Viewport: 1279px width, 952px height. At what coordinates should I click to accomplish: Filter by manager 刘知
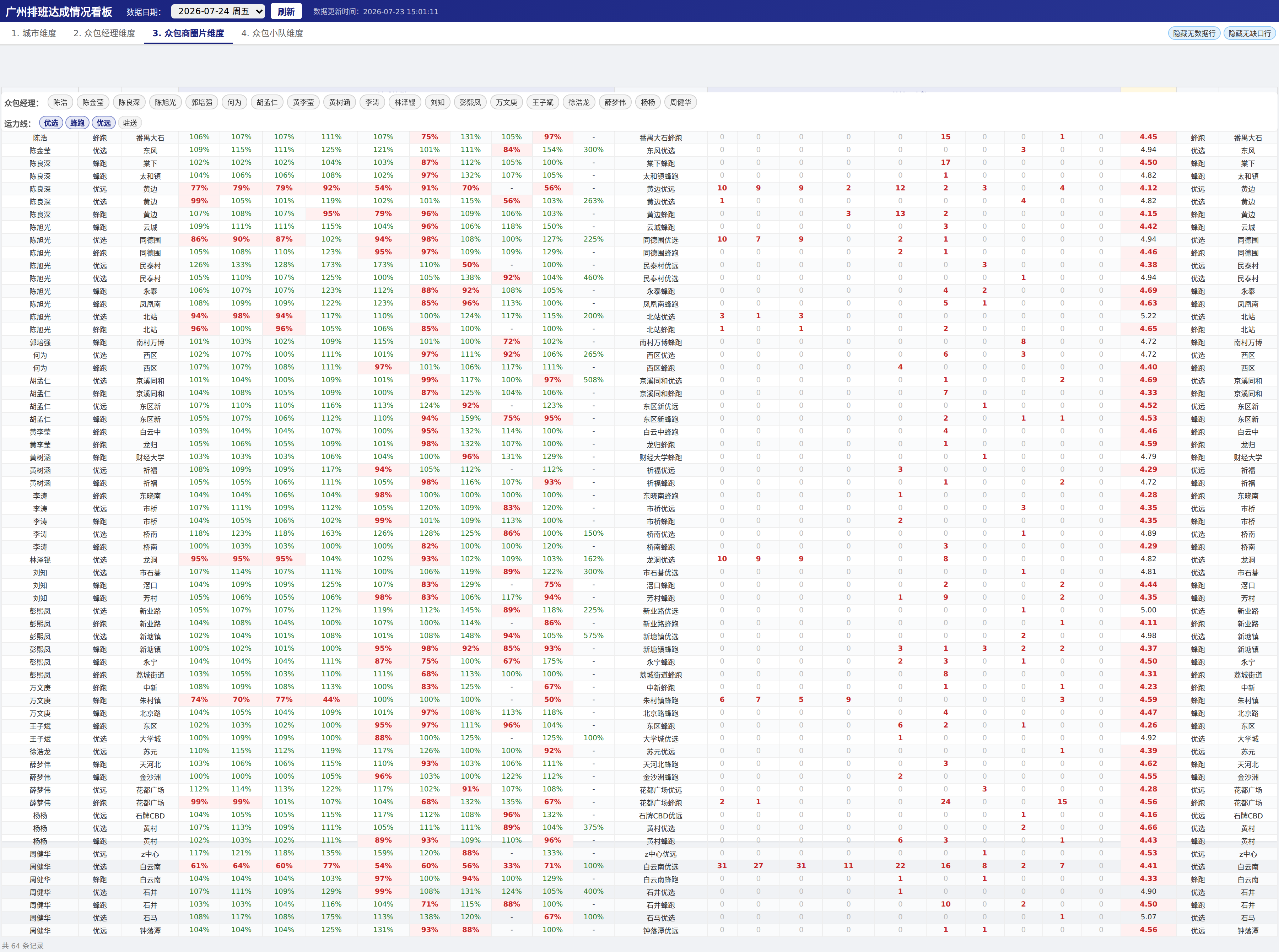click(x=437, y=103)
